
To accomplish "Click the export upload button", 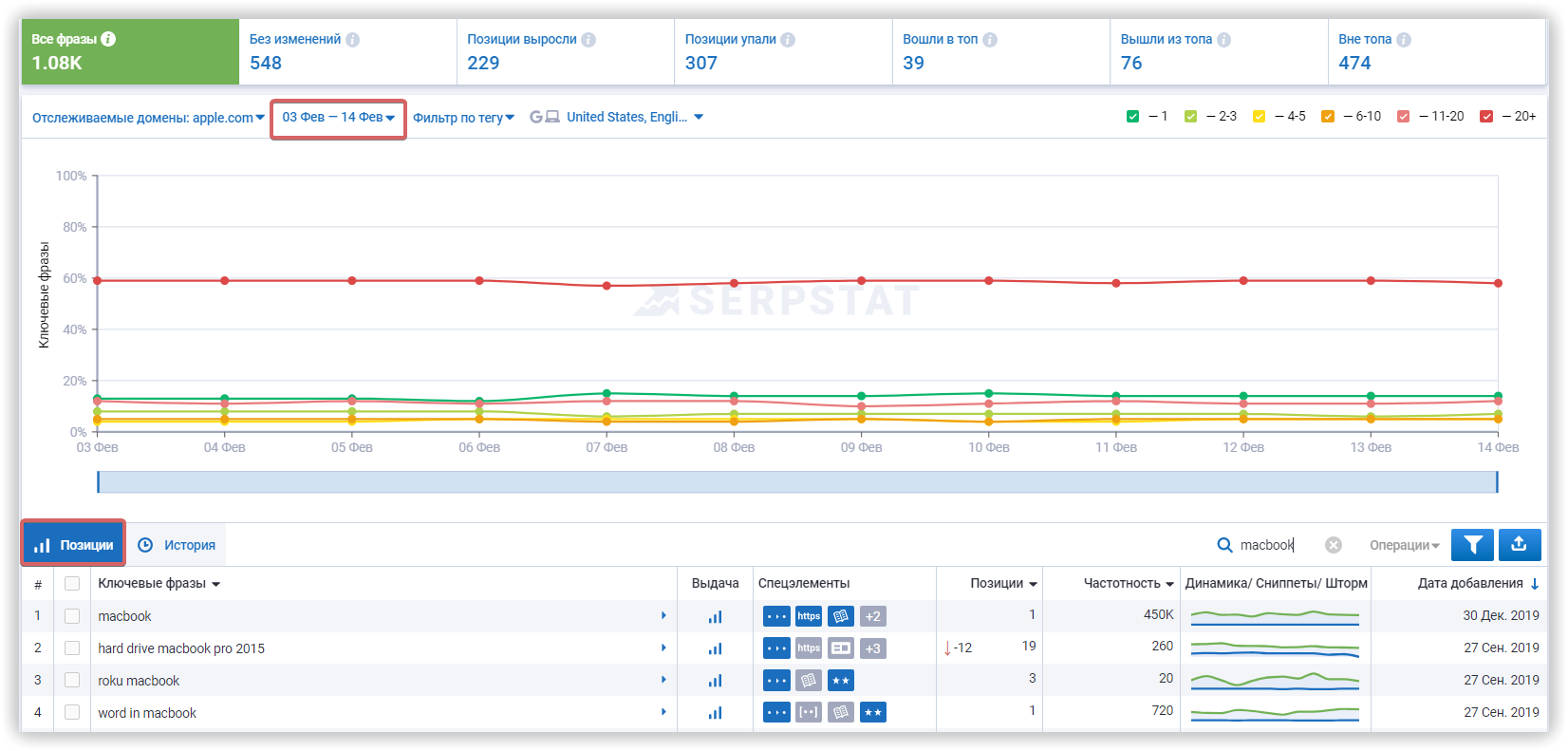I will click(1520, 545).
